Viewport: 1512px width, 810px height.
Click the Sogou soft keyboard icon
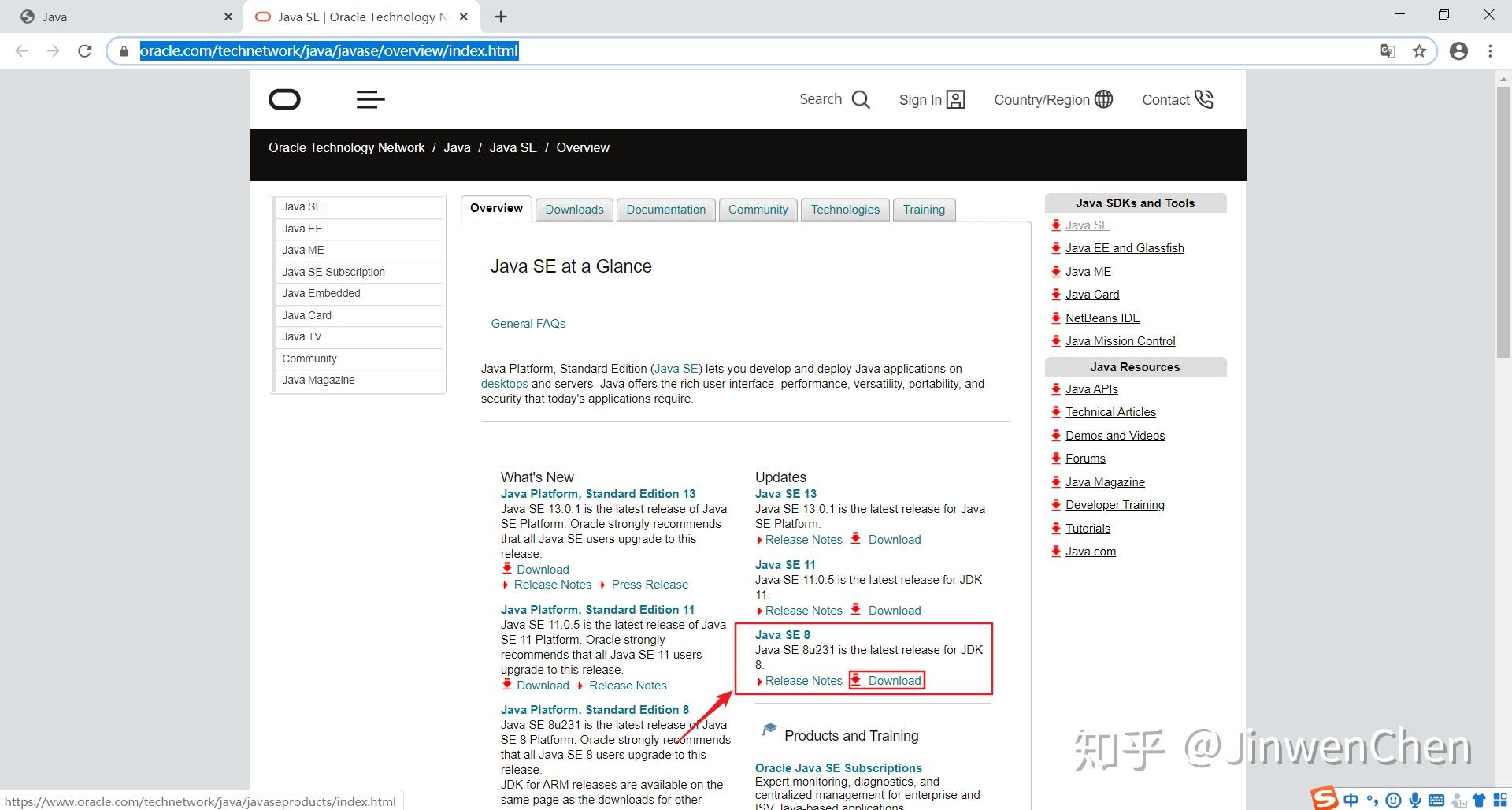point(1436,801)
